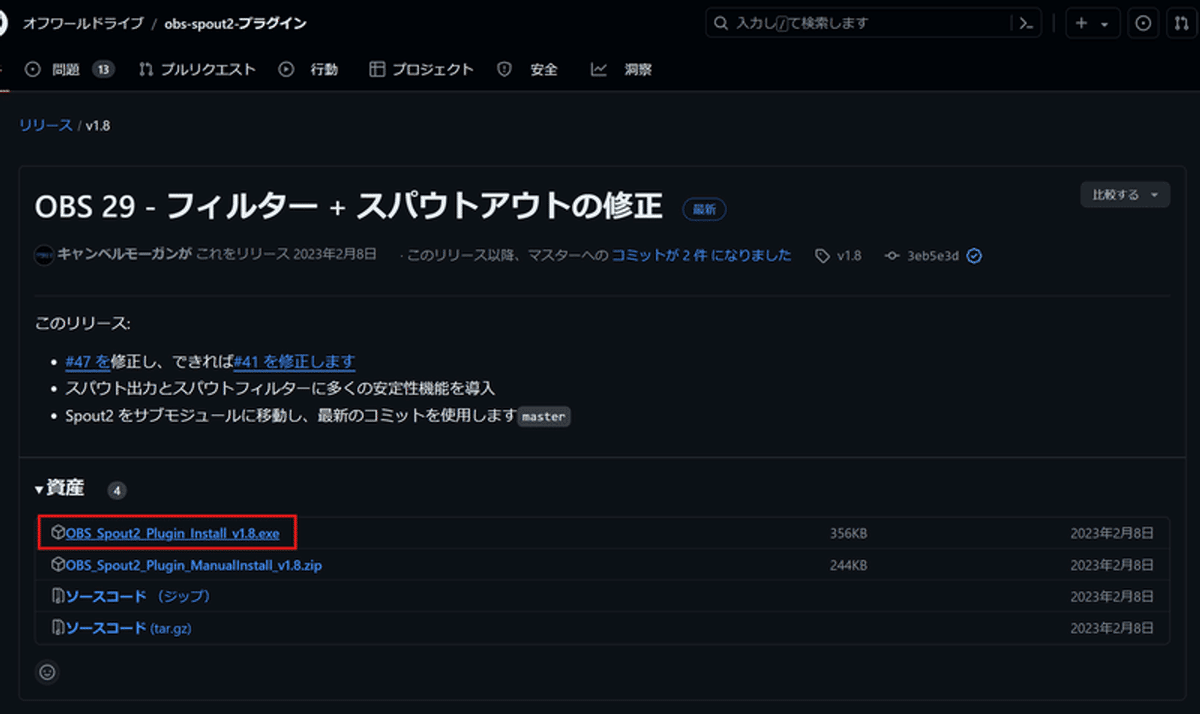
Task: Download OBS_Spout2_Plugin_ManualInstall_v1.8.zip
Action: (194, 565)
